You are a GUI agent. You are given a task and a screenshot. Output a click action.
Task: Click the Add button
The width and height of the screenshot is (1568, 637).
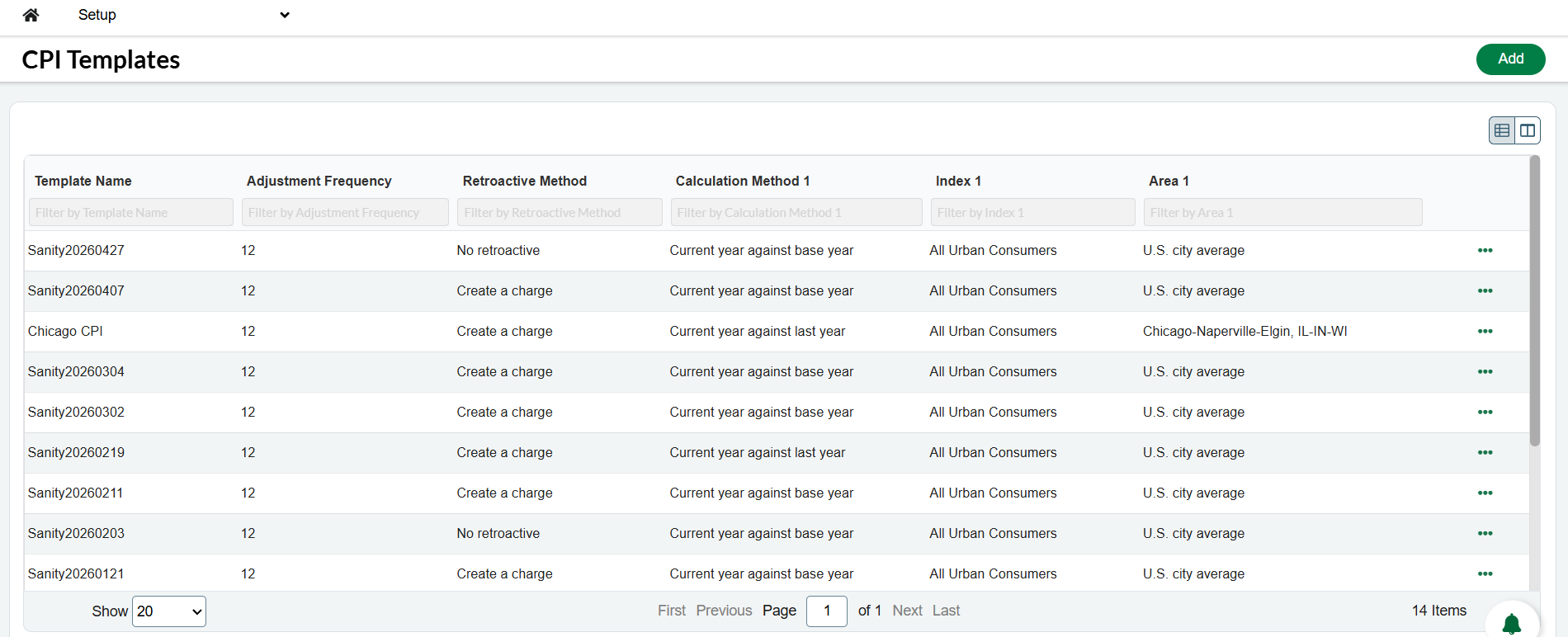tap(1510, 59)
